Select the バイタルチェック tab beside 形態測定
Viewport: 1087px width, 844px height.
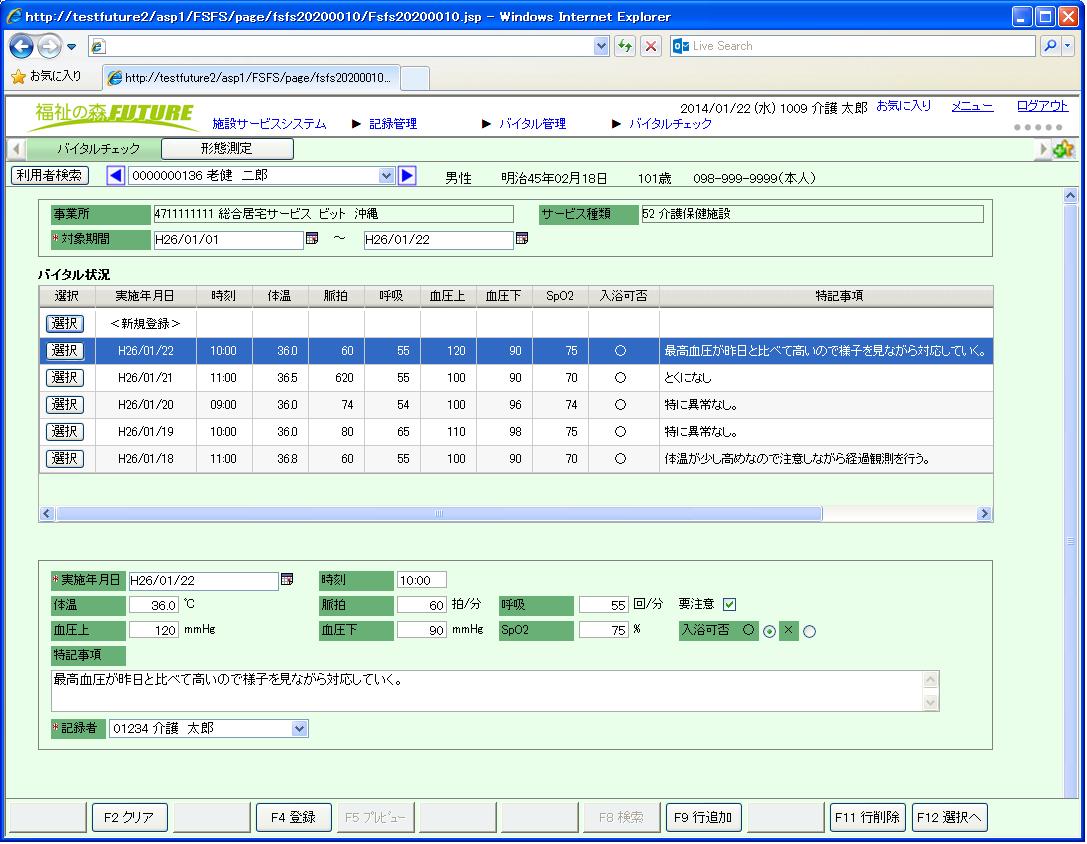pos(98,148)
